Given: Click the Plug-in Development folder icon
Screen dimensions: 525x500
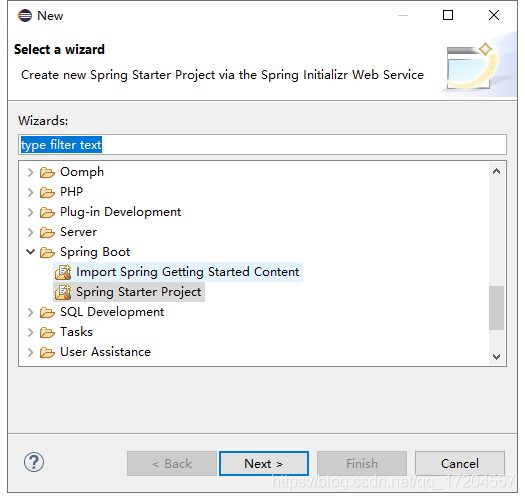Looking at the screenshot, I should pos(47,213).
